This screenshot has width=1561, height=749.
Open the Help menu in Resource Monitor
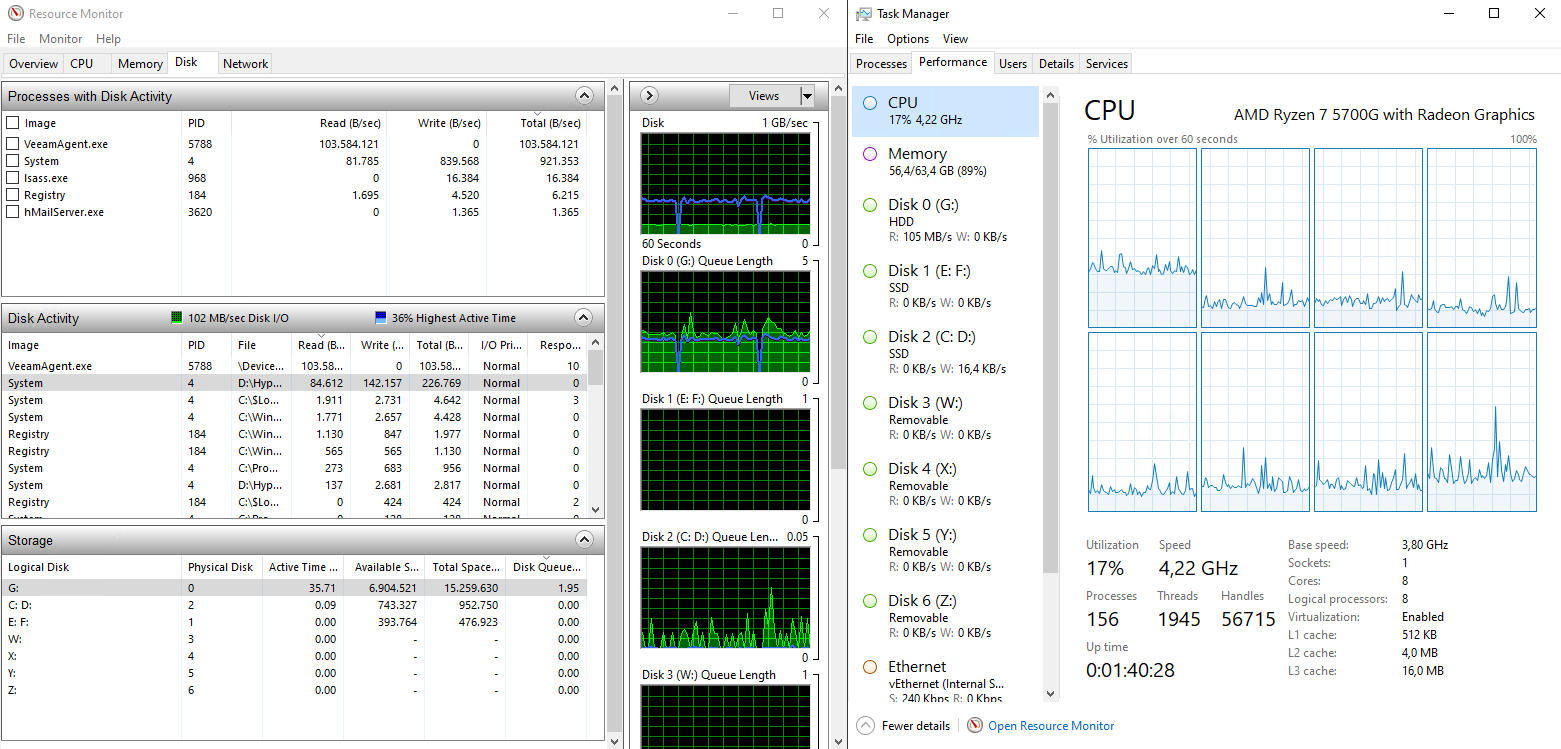pyautogui.click(x=108, y=39)
